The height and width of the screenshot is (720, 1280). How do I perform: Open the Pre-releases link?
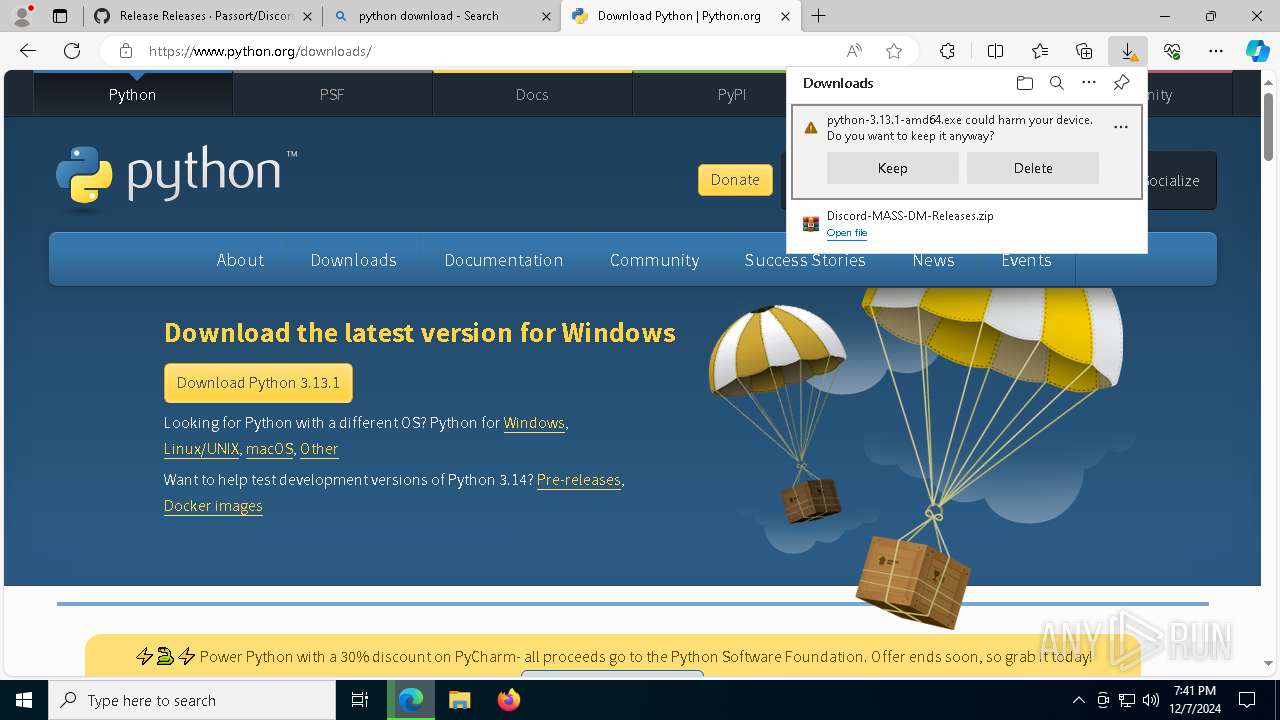tap(579, 480)
